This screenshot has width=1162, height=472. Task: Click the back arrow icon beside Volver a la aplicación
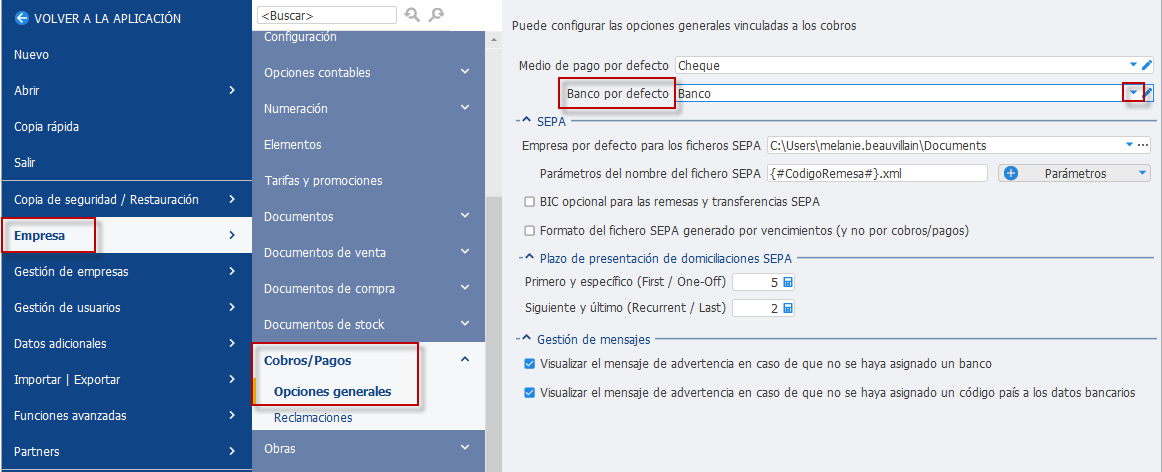21,18
